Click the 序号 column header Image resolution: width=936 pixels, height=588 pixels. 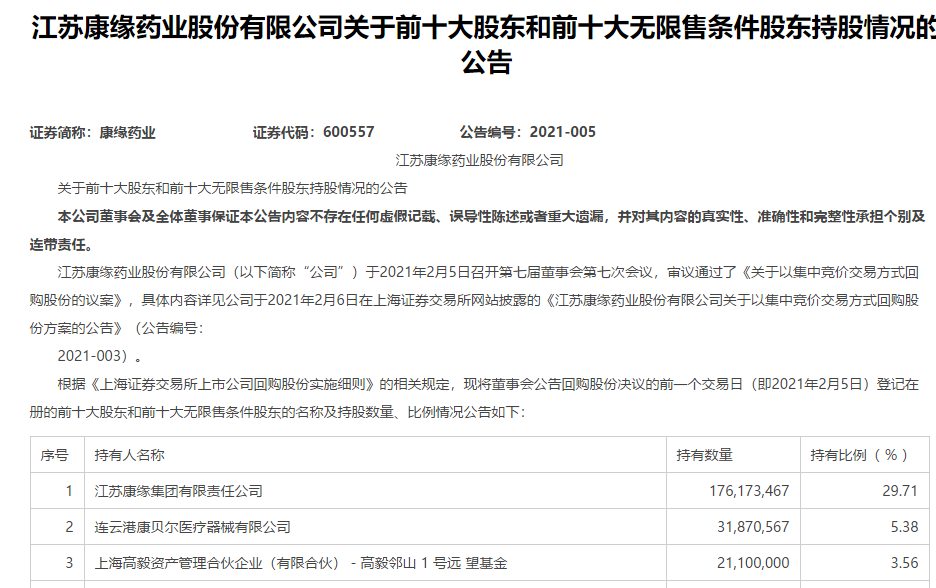(57, 455)
